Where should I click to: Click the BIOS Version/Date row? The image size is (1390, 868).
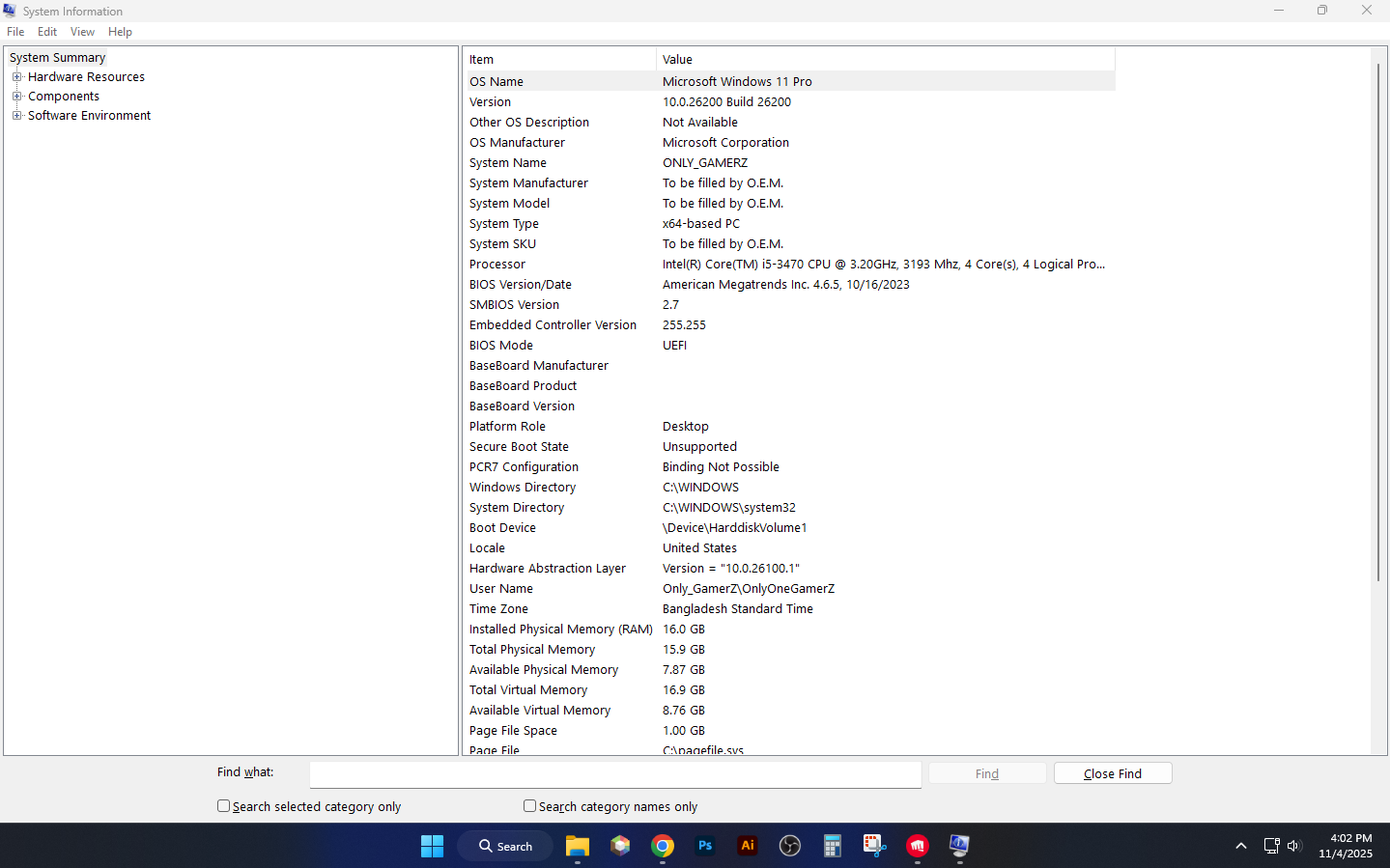(x=789, y=285)
